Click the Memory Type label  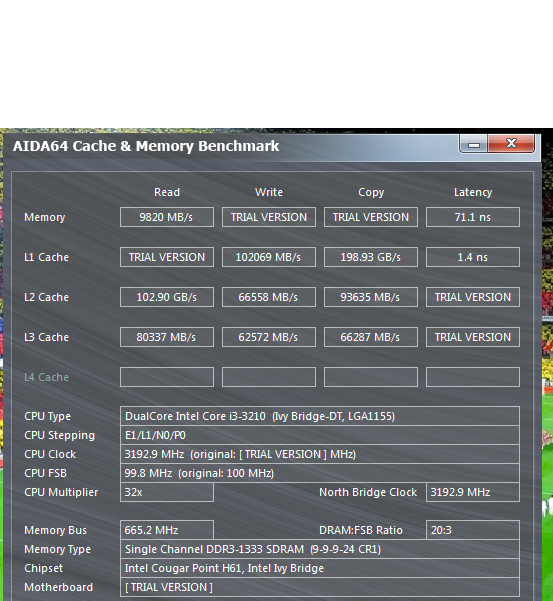click(57, 549)
